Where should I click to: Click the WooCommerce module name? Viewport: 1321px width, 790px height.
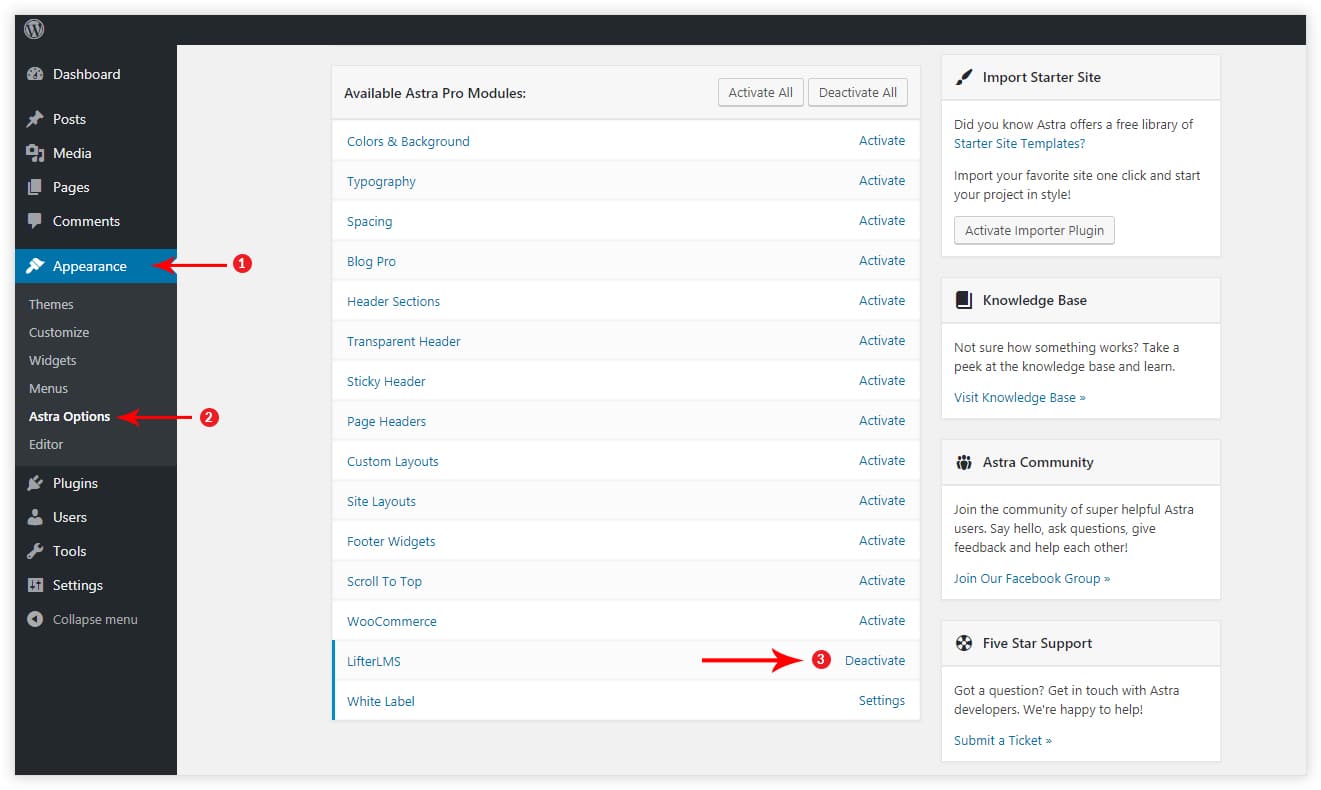[392, 621]
